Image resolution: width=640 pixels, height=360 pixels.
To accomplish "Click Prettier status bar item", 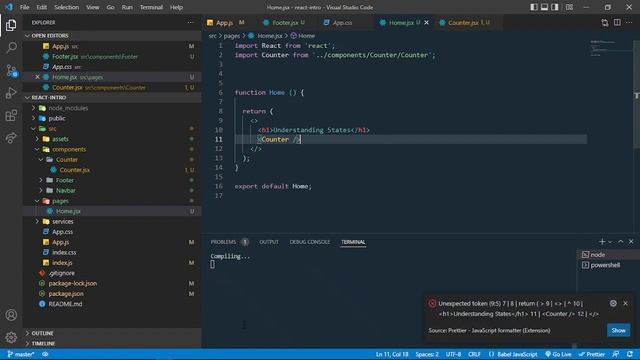I will pos(591,354).
